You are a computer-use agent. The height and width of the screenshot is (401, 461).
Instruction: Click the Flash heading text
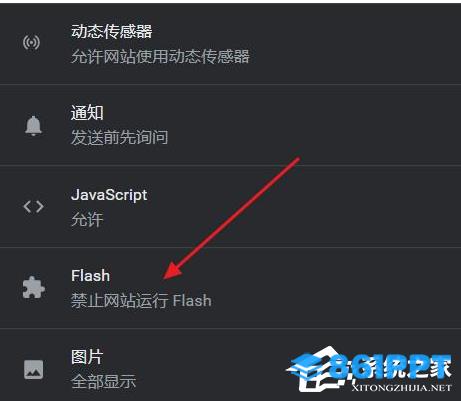click(90, 276)
